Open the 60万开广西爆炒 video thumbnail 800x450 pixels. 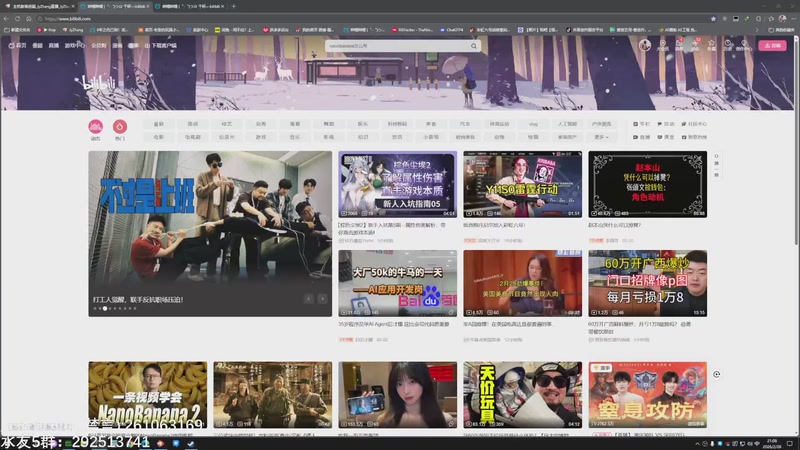[x=647, y=283]
